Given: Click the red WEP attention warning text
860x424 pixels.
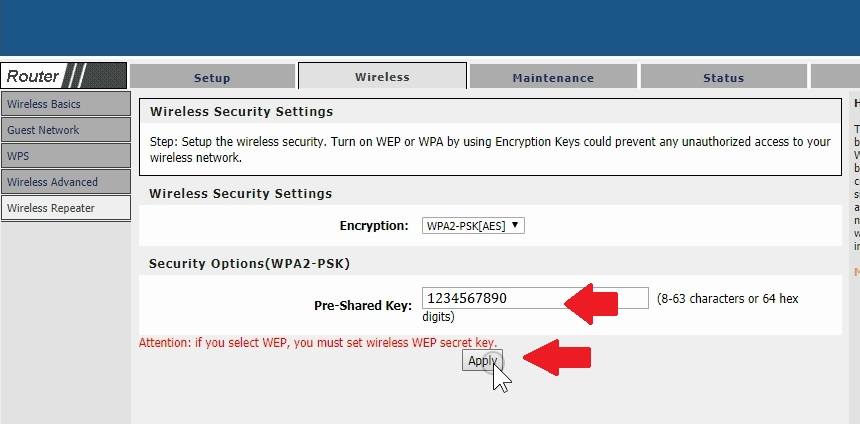Looking at the screenshot, I should (317, 342).
